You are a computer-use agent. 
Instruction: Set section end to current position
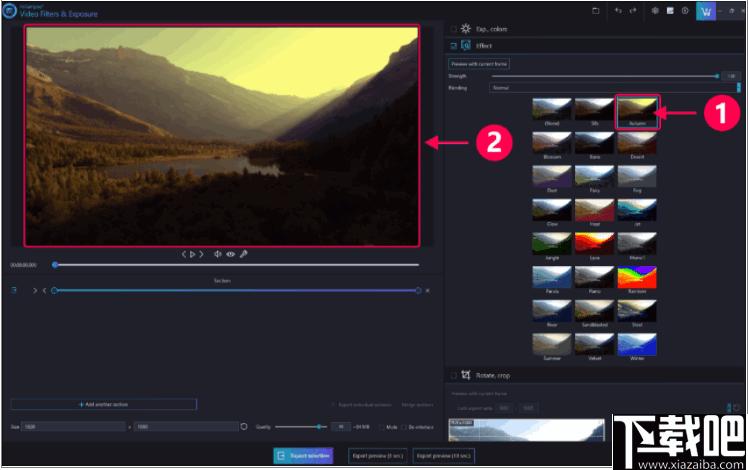click(x=44, y=291)
